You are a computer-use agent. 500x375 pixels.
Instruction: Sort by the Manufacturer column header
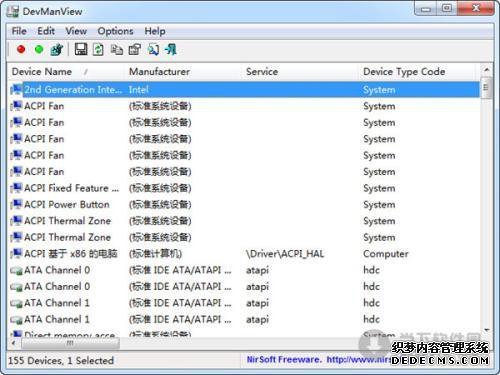tap(184, 71)
